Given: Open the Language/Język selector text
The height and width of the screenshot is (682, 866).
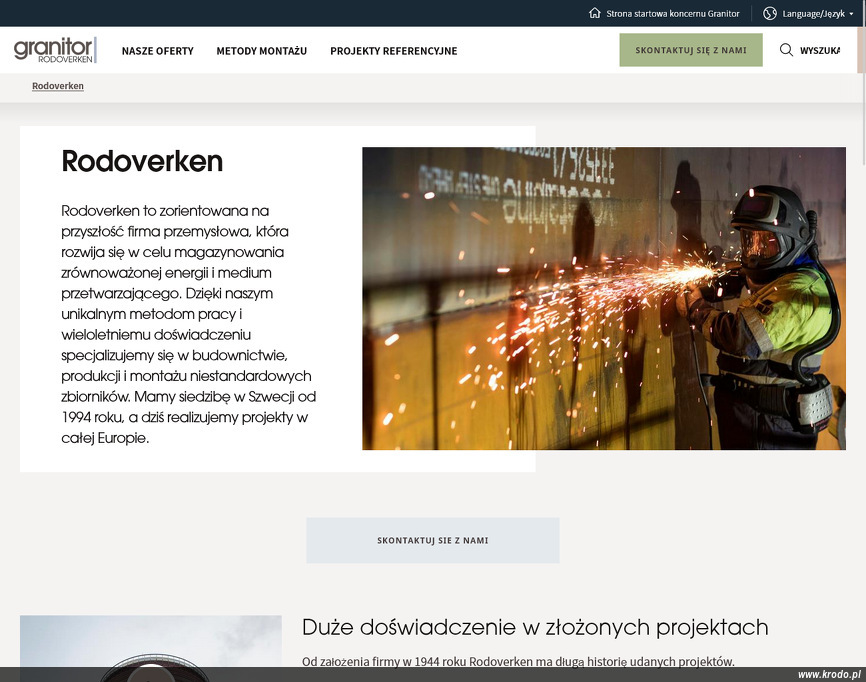Looking at the screenshot, I should (x=813, y=14).
